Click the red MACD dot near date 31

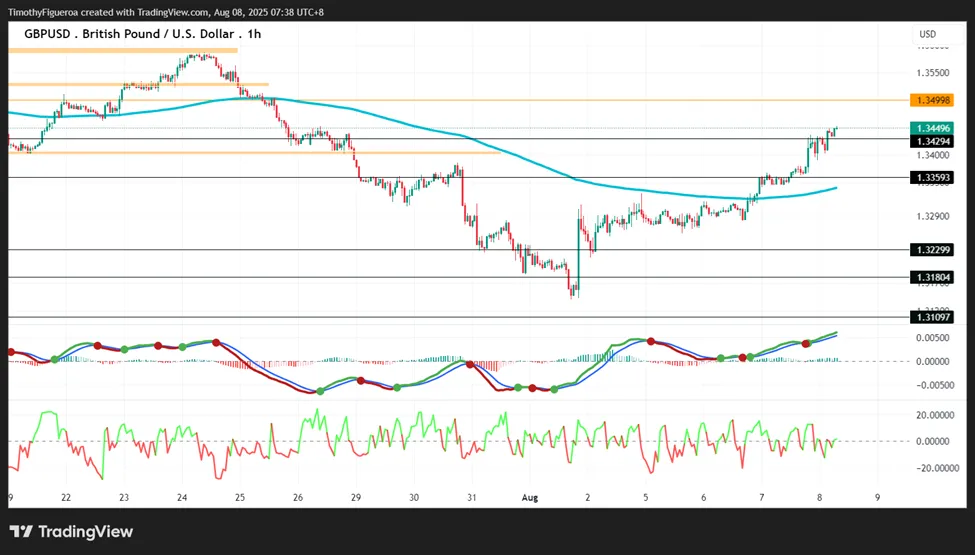click(470, 364)
